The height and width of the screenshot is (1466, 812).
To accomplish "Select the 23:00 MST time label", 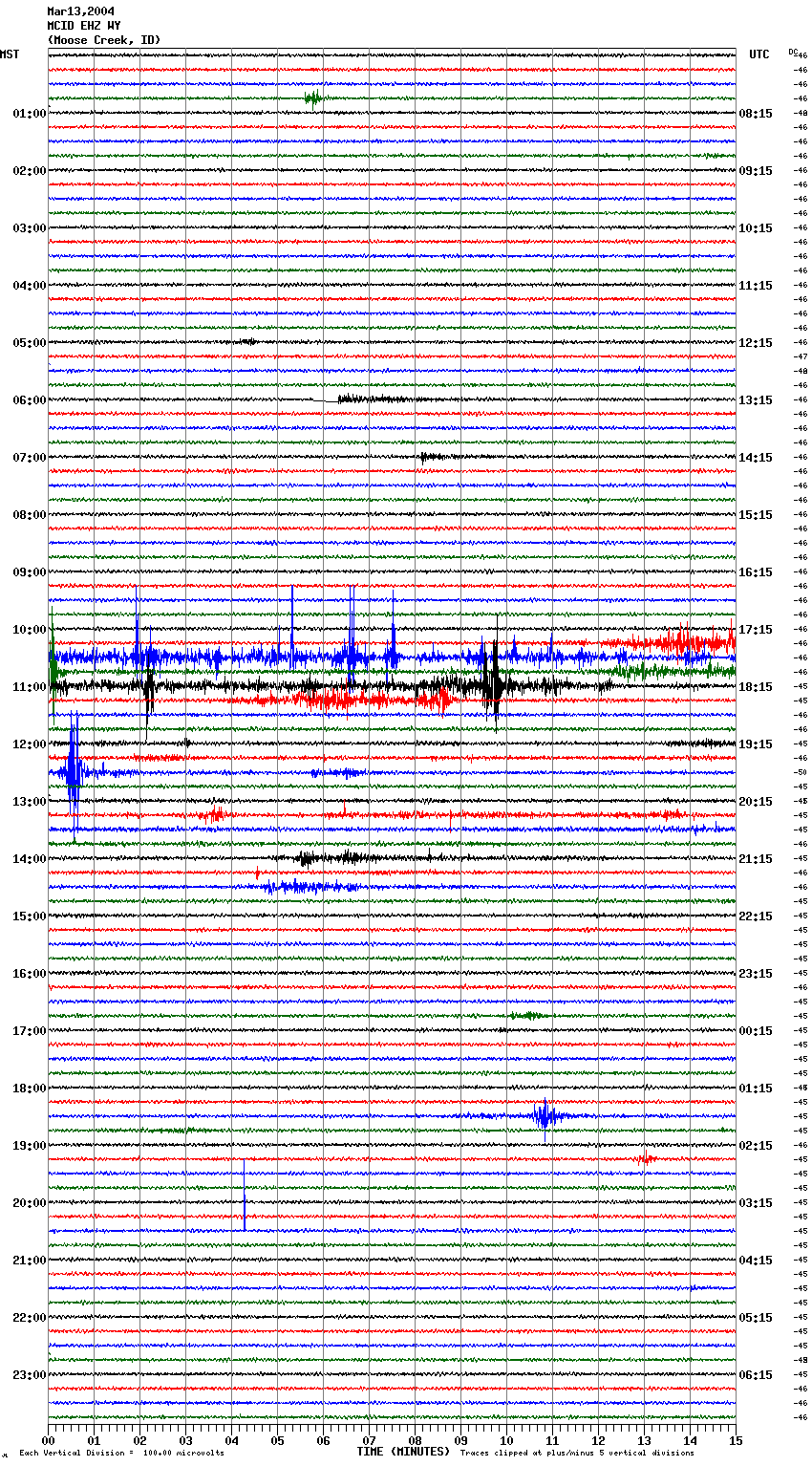I will pos(30,1375).
